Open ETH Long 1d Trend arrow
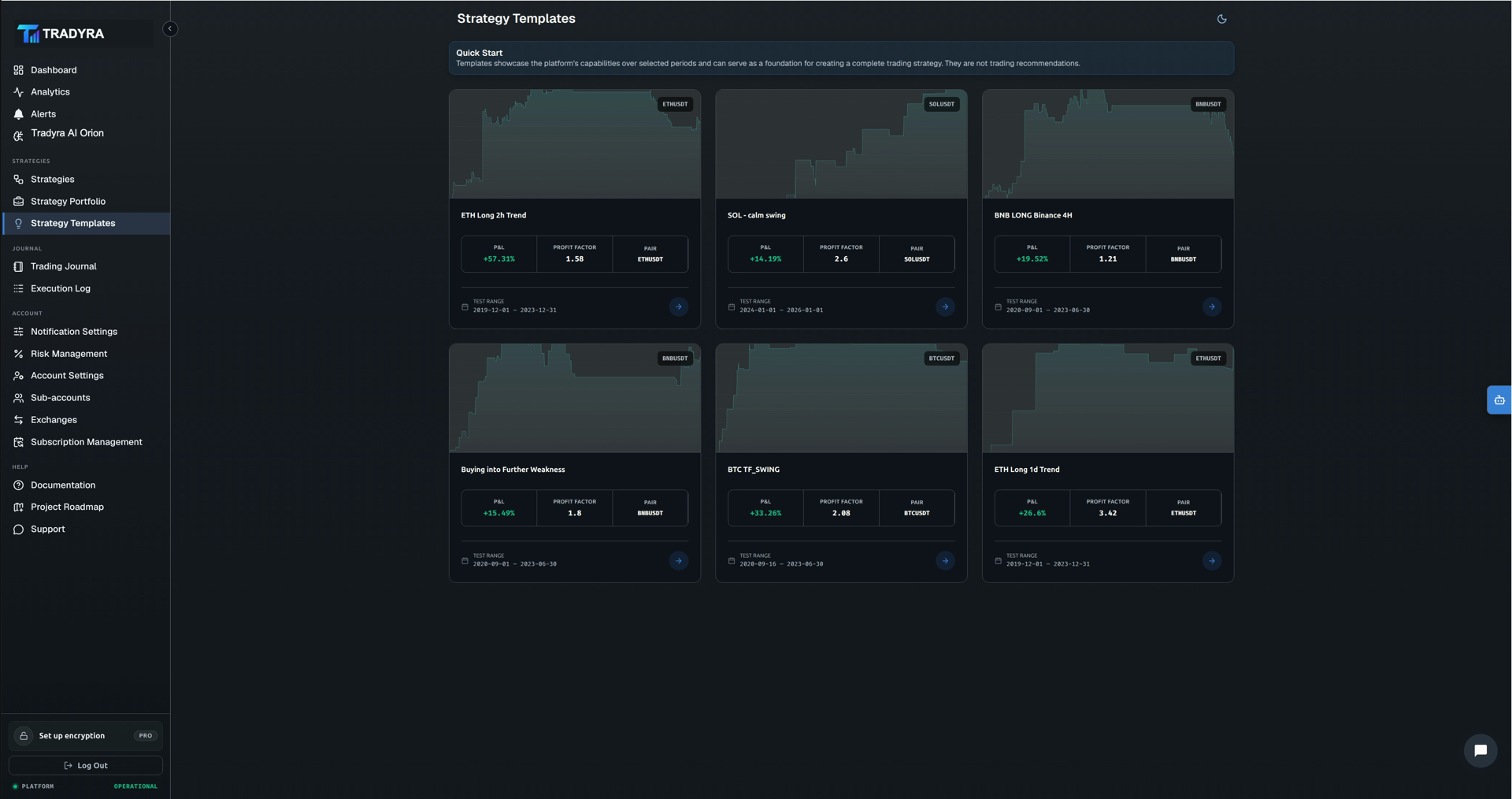 [x=1211, y=561]
